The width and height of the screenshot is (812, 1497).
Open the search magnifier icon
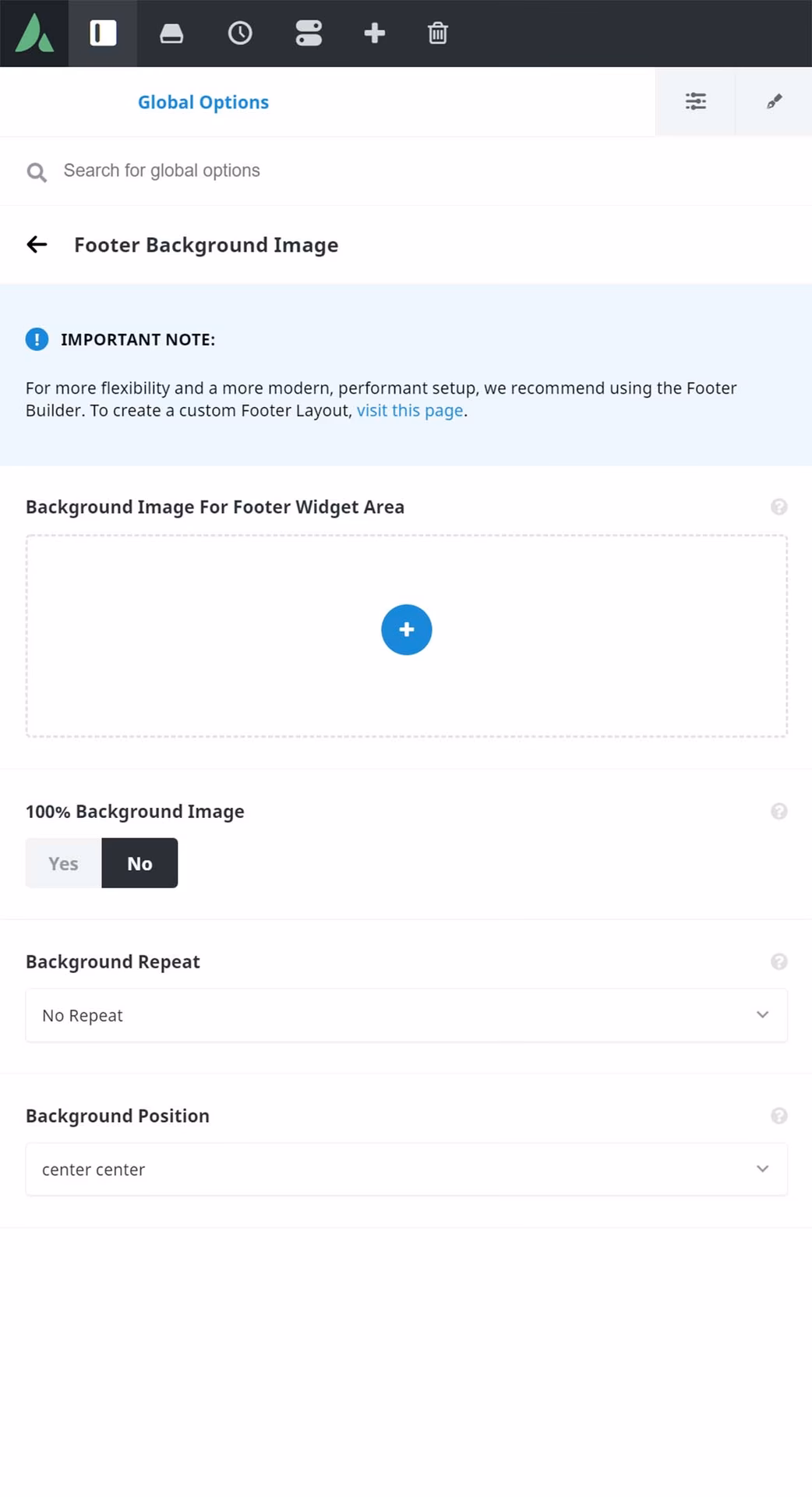37,171
